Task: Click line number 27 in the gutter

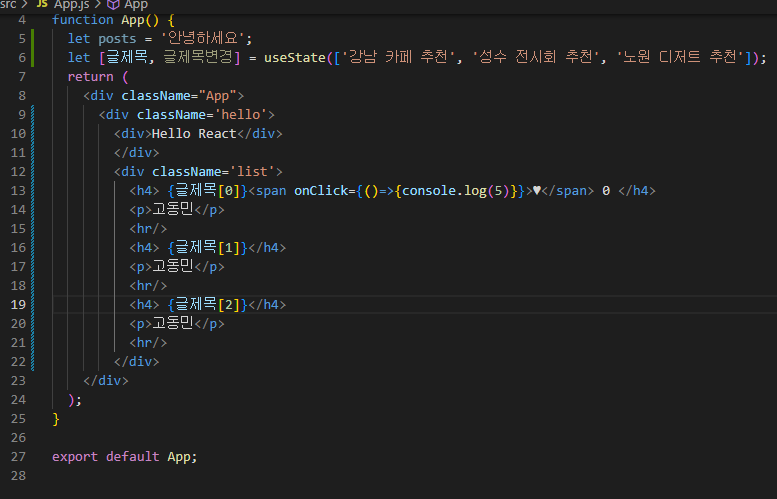Action: 18,456
